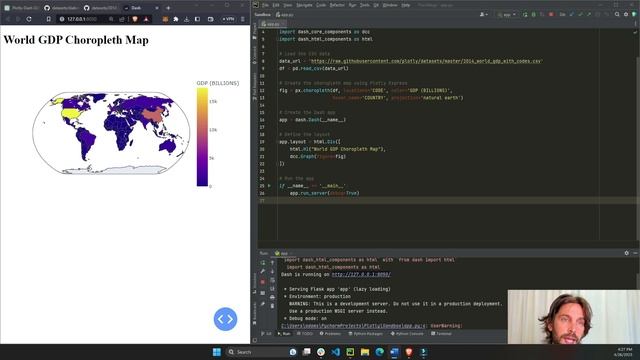The height and width of the screenshot is (360, 640).
Task: Click the VPN button in browser
Action: coord(229,19)
